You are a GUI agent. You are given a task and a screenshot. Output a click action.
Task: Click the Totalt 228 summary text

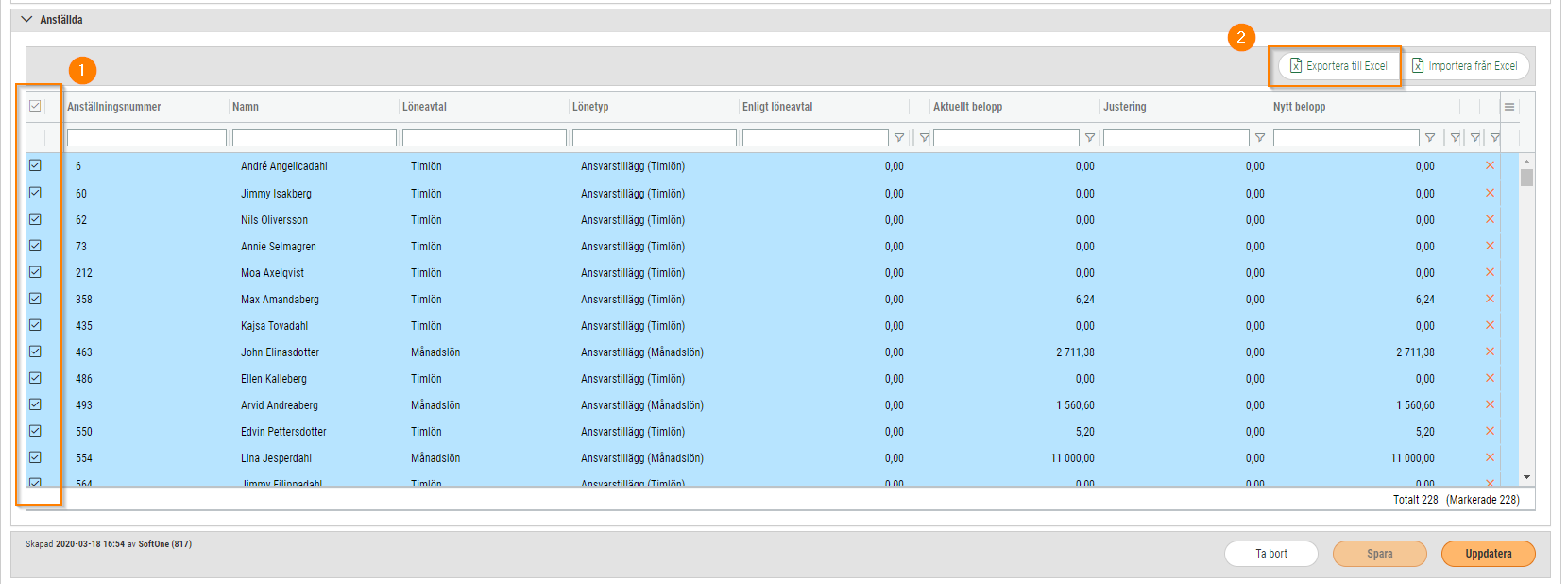point(1415,500)
